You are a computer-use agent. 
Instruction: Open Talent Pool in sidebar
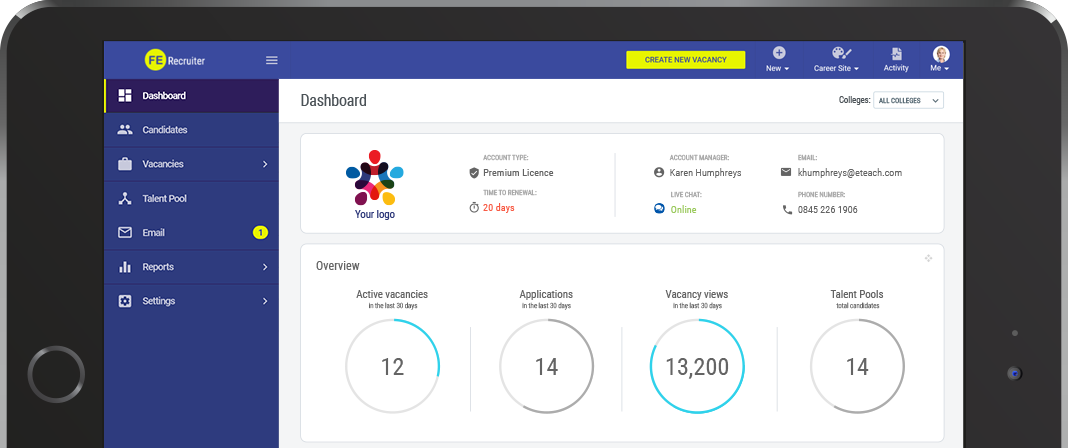point(191,198)
